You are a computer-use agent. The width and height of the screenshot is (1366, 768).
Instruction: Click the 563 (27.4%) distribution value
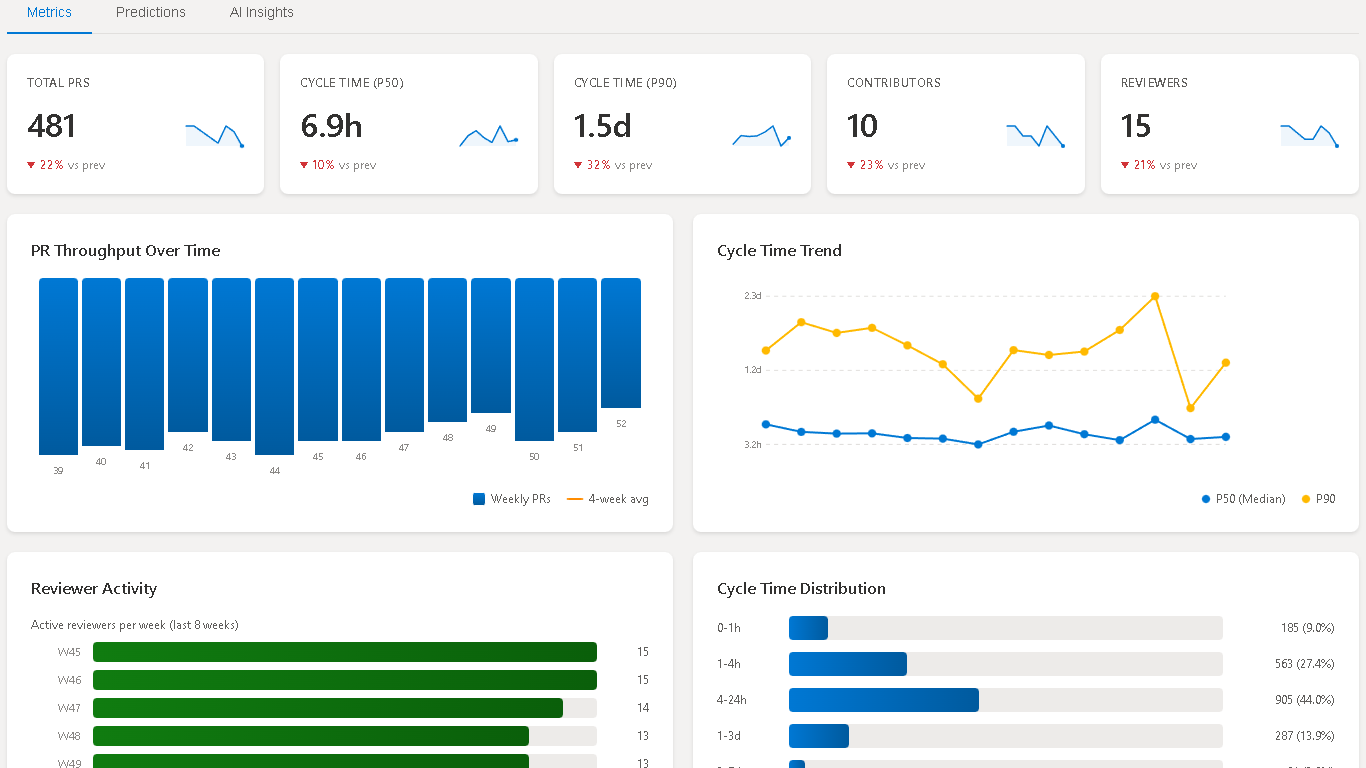click(x=1305, y=664)
